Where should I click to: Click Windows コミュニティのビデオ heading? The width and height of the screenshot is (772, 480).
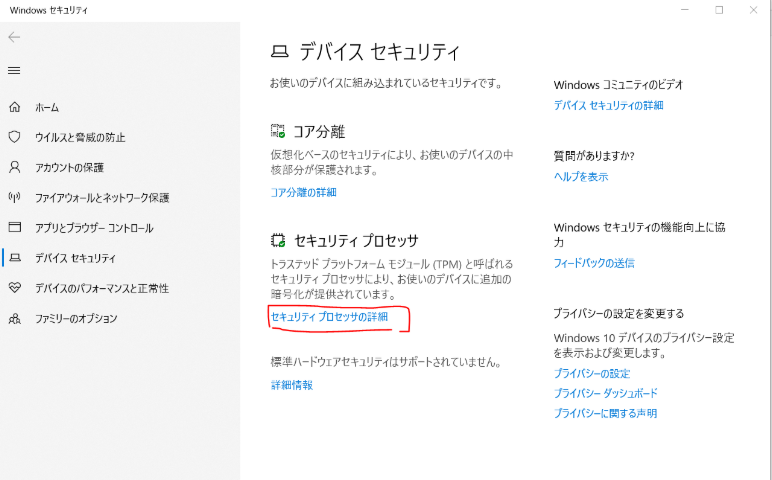coord(618,85)
